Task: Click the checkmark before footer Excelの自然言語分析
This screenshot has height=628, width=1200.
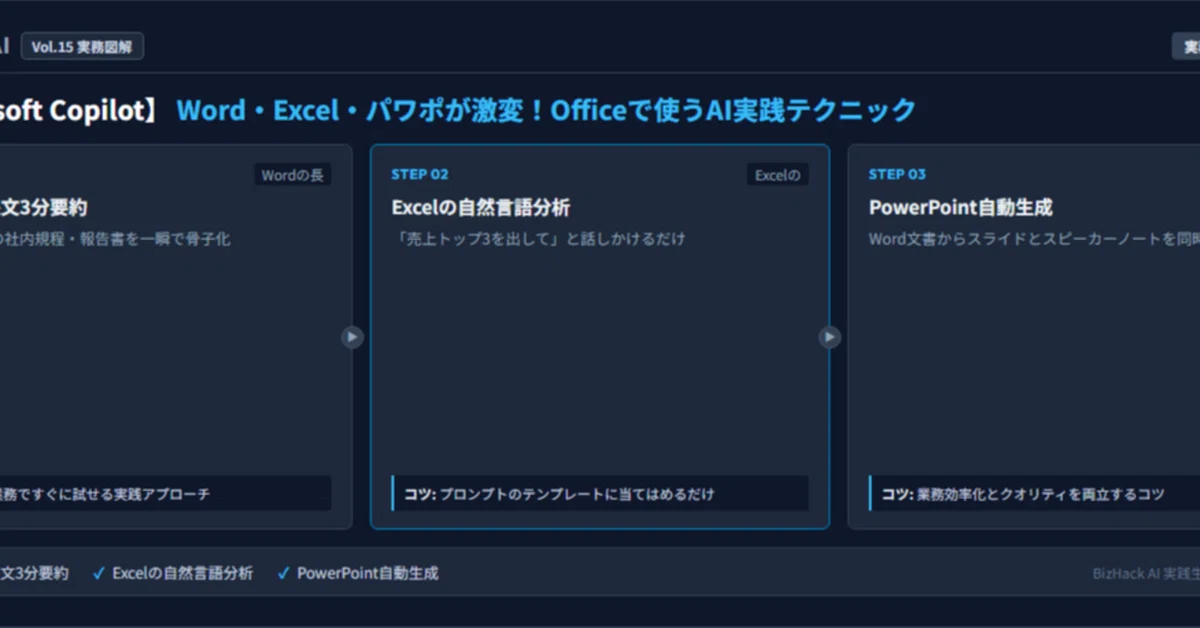Action: 99,573
